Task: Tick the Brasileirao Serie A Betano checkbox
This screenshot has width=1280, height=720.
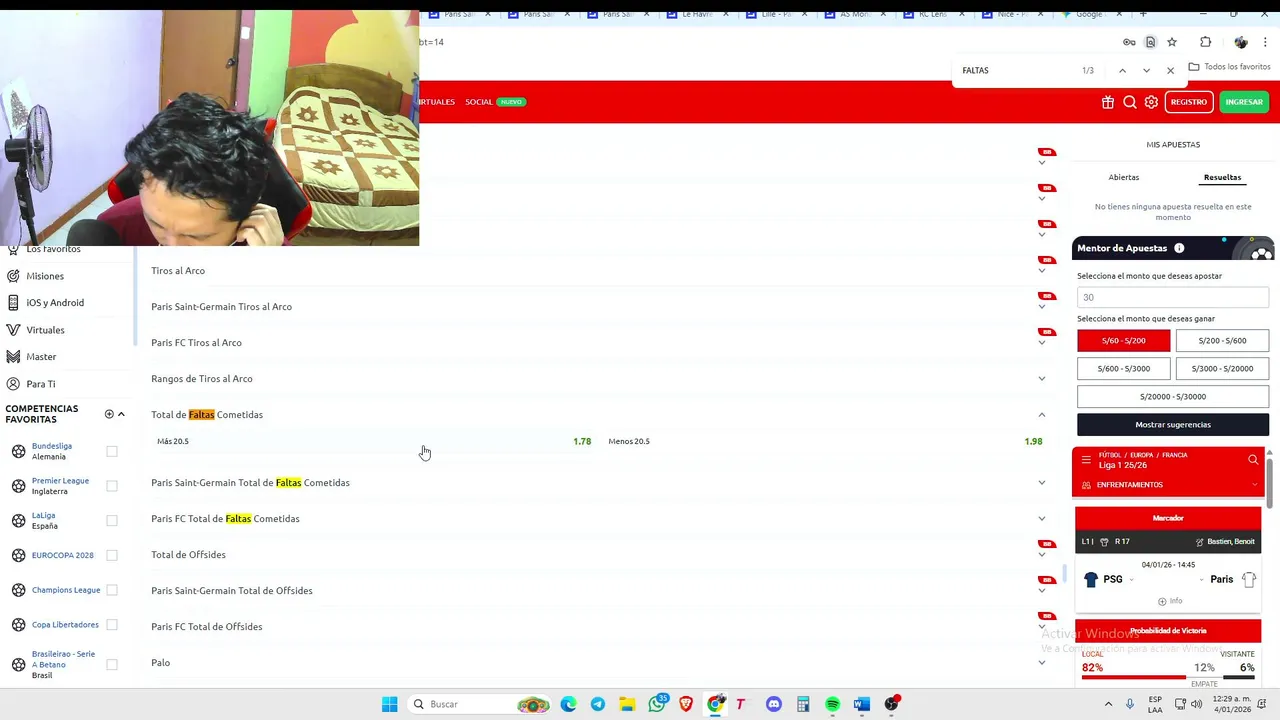Action: pos(112,664)
